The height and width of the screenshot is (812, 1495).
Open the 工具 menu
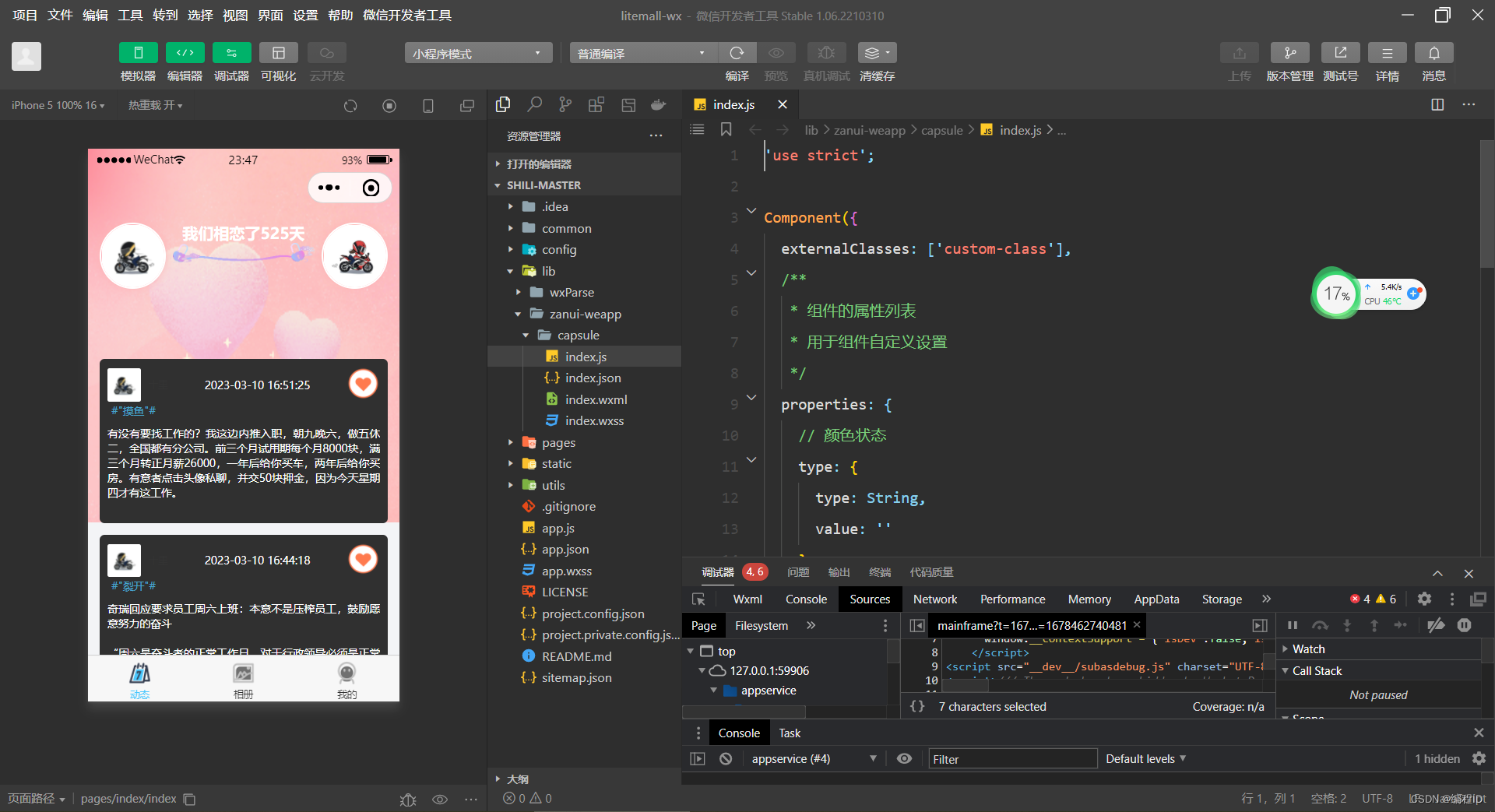pos(130,15)
